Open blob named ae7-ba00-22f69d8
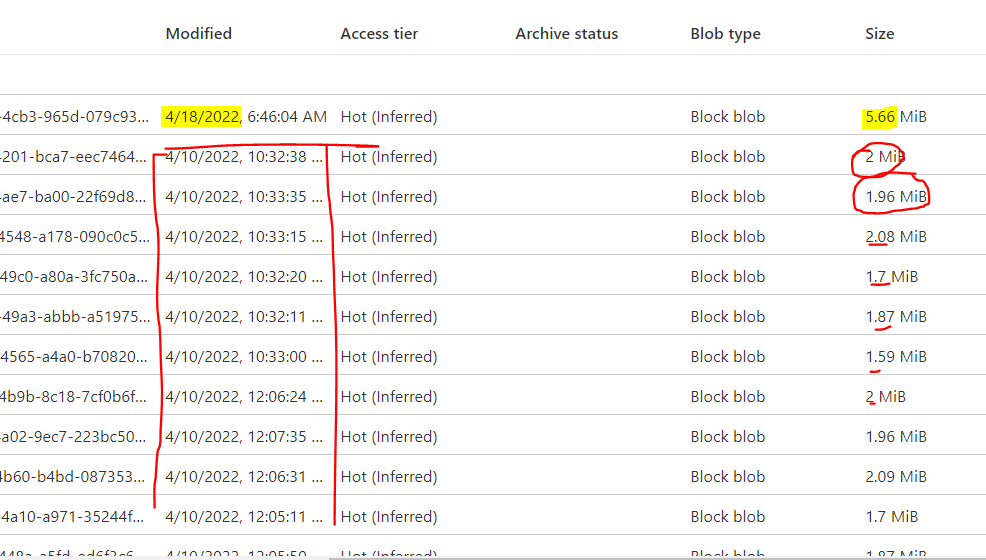The height and width of the screenshot is (560, 986). [x=73, y=197]
